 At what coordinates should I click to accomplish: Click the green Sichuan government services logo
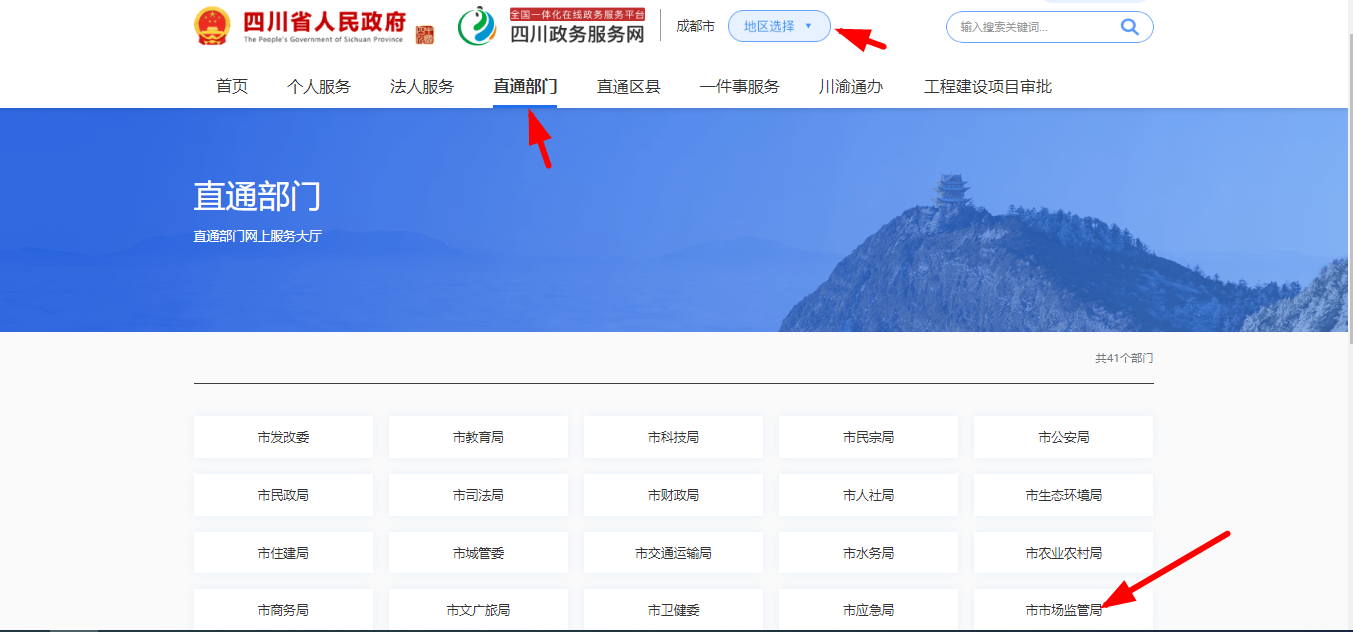click(x=477, y=27)
